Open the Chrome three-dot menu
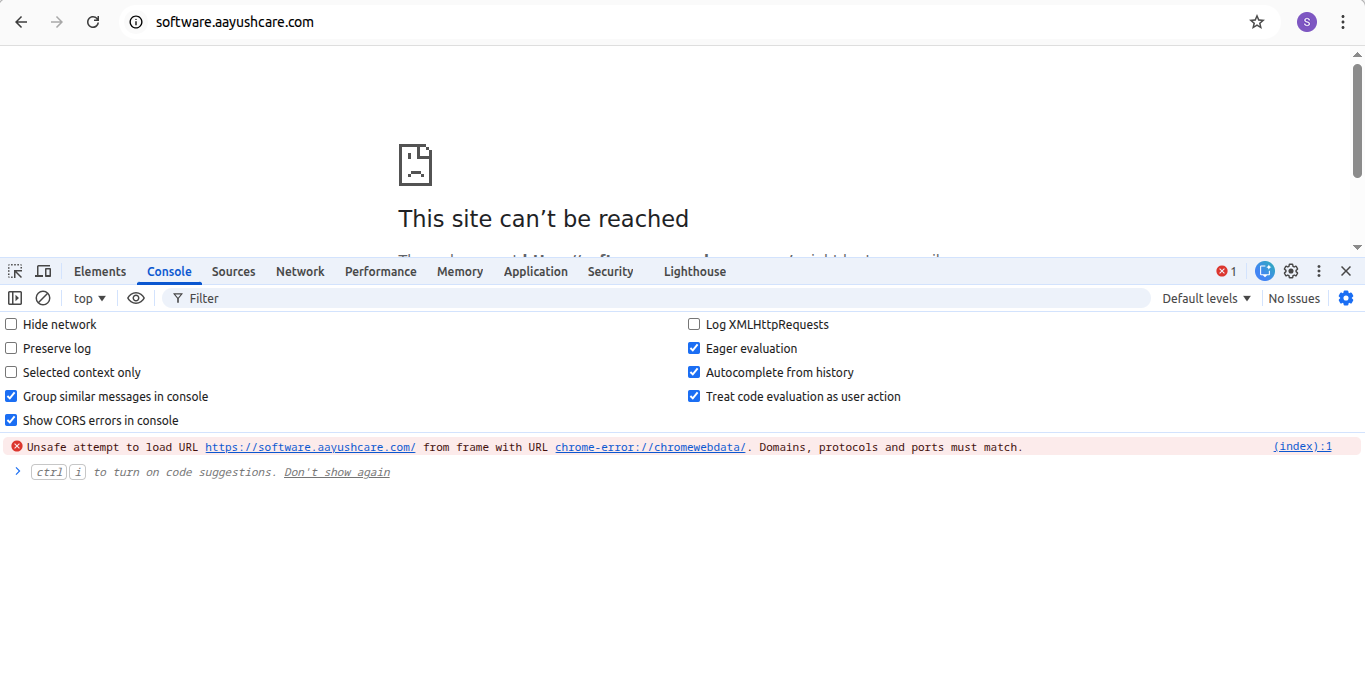This screenshot has height=698, width=1365. coord(1343,22)
